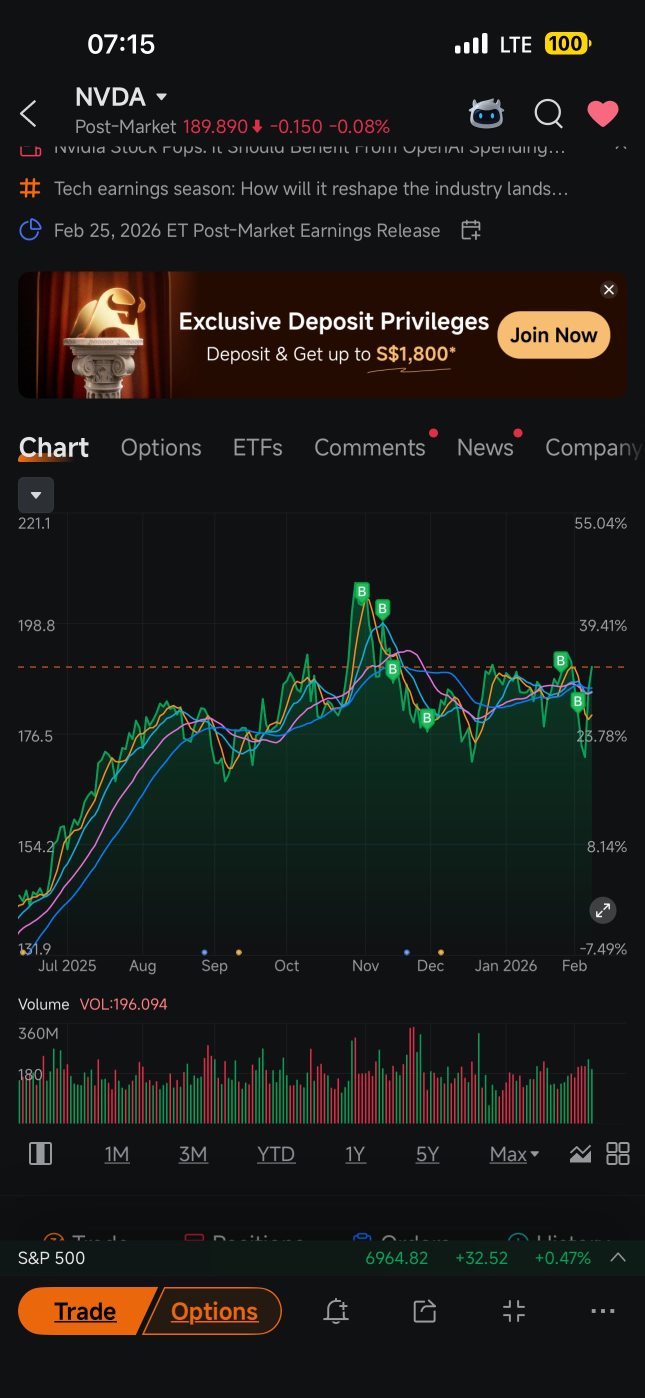The height and width of the screenshot is (1398, 645).
Task: Tap the hashtag topic icon
Action: tap(30, 188)
